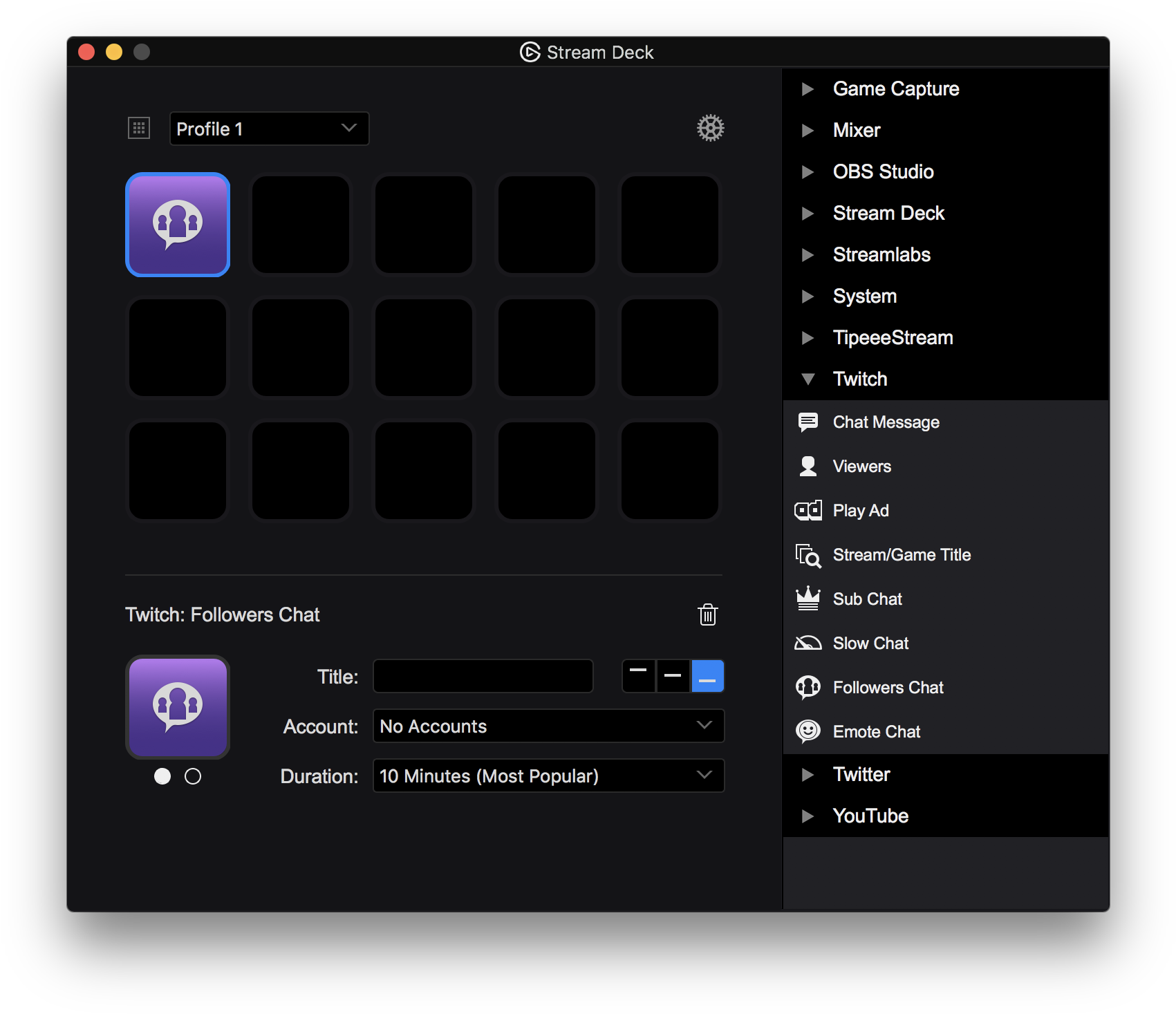Image resolution: width=1176 pixels, height=1014 pixels.
Task: Open the Duration dropdown
Action: (x=548, y=776)
